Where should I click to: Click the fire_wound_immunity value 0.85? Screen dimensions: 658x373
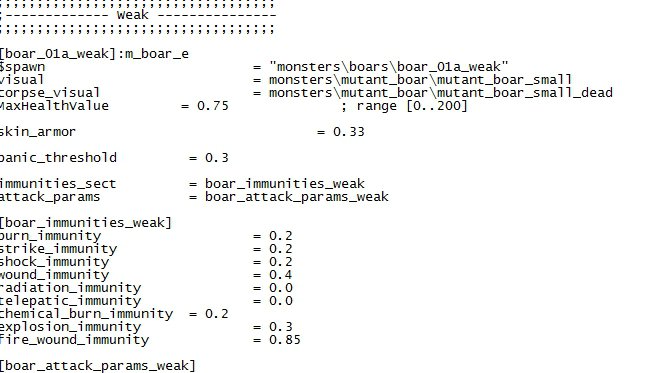pos(285,340)
